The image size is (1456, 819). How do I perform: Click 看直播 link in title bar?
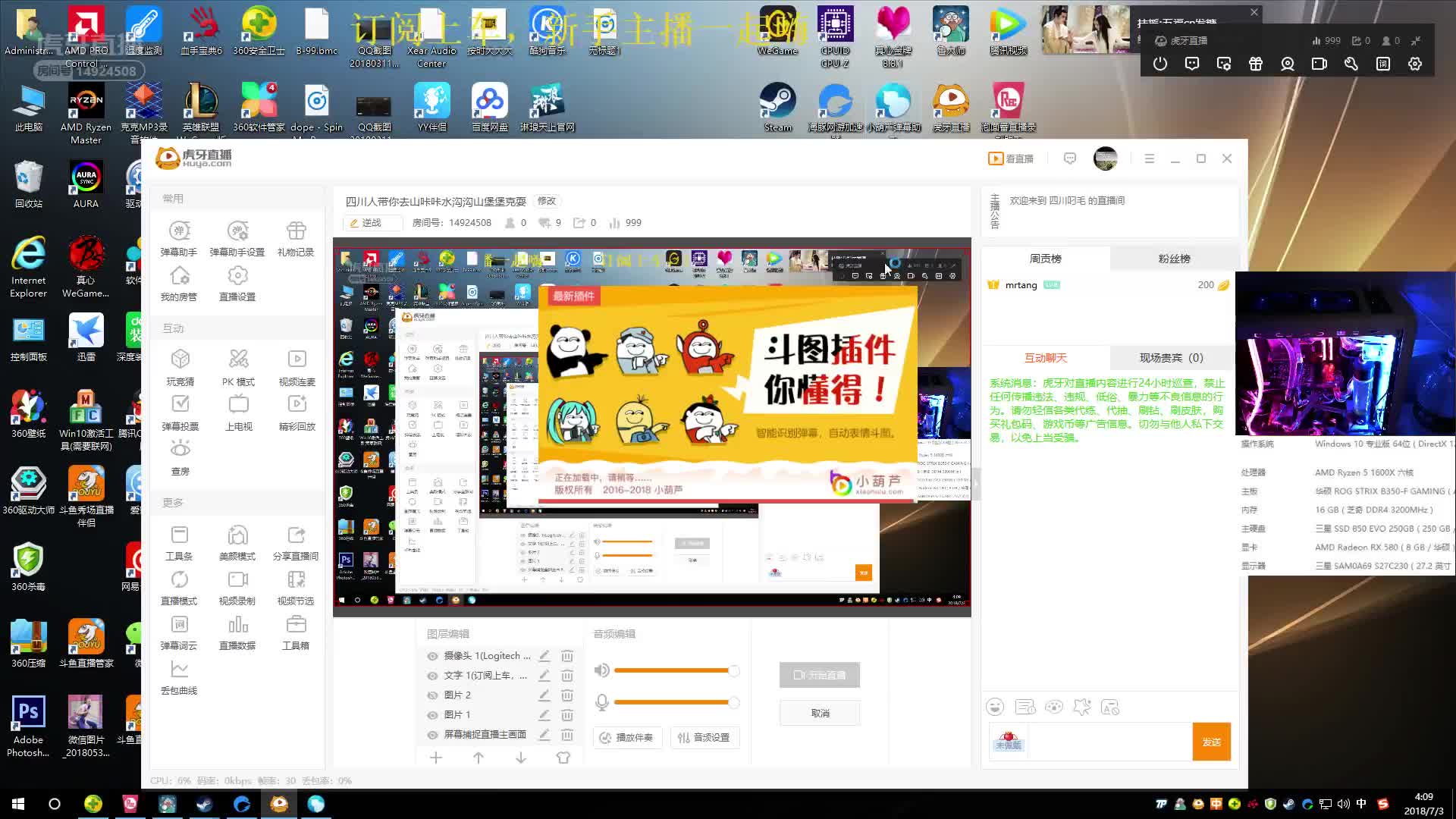pos(1011,158)
